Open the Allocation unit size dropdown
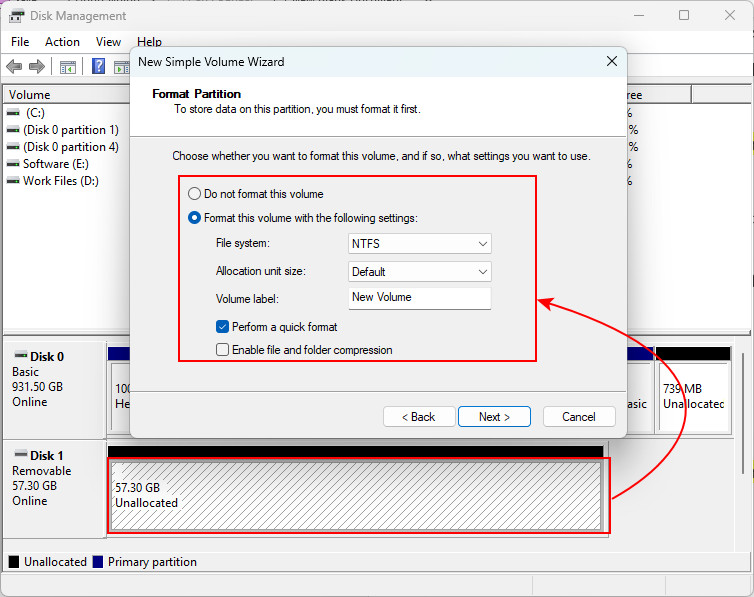 tap(419, 272)
